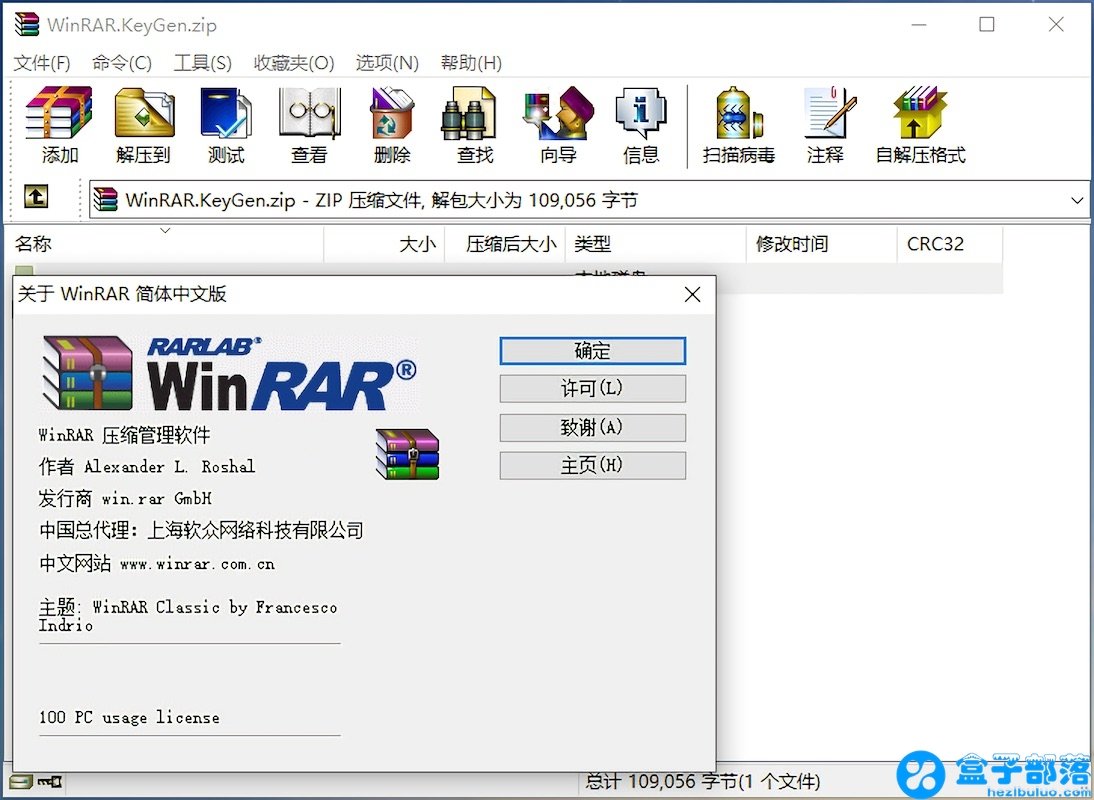
Task: Open the 帮助(H) menu
Action: pos(471,63)
